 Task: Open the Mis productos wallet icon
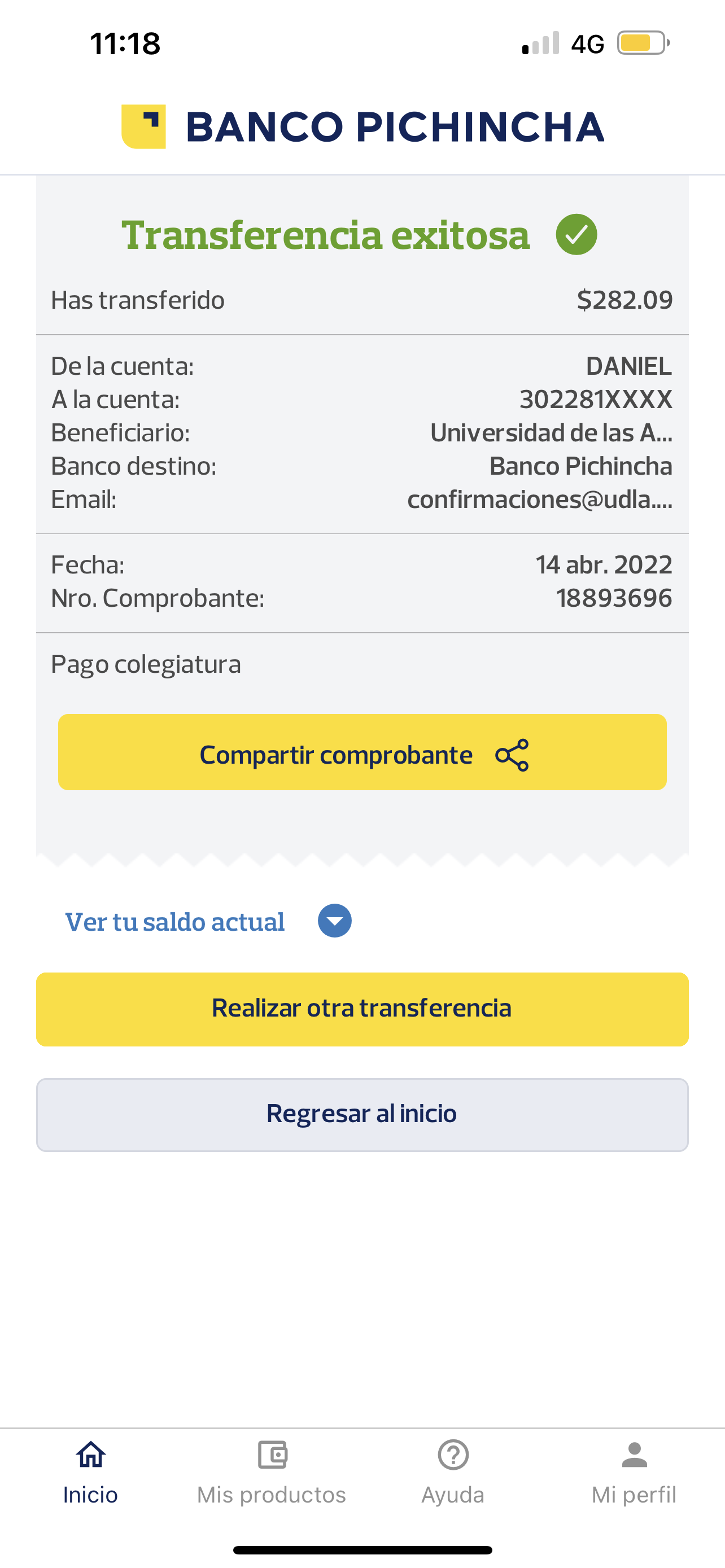(x=272, y=1454)
